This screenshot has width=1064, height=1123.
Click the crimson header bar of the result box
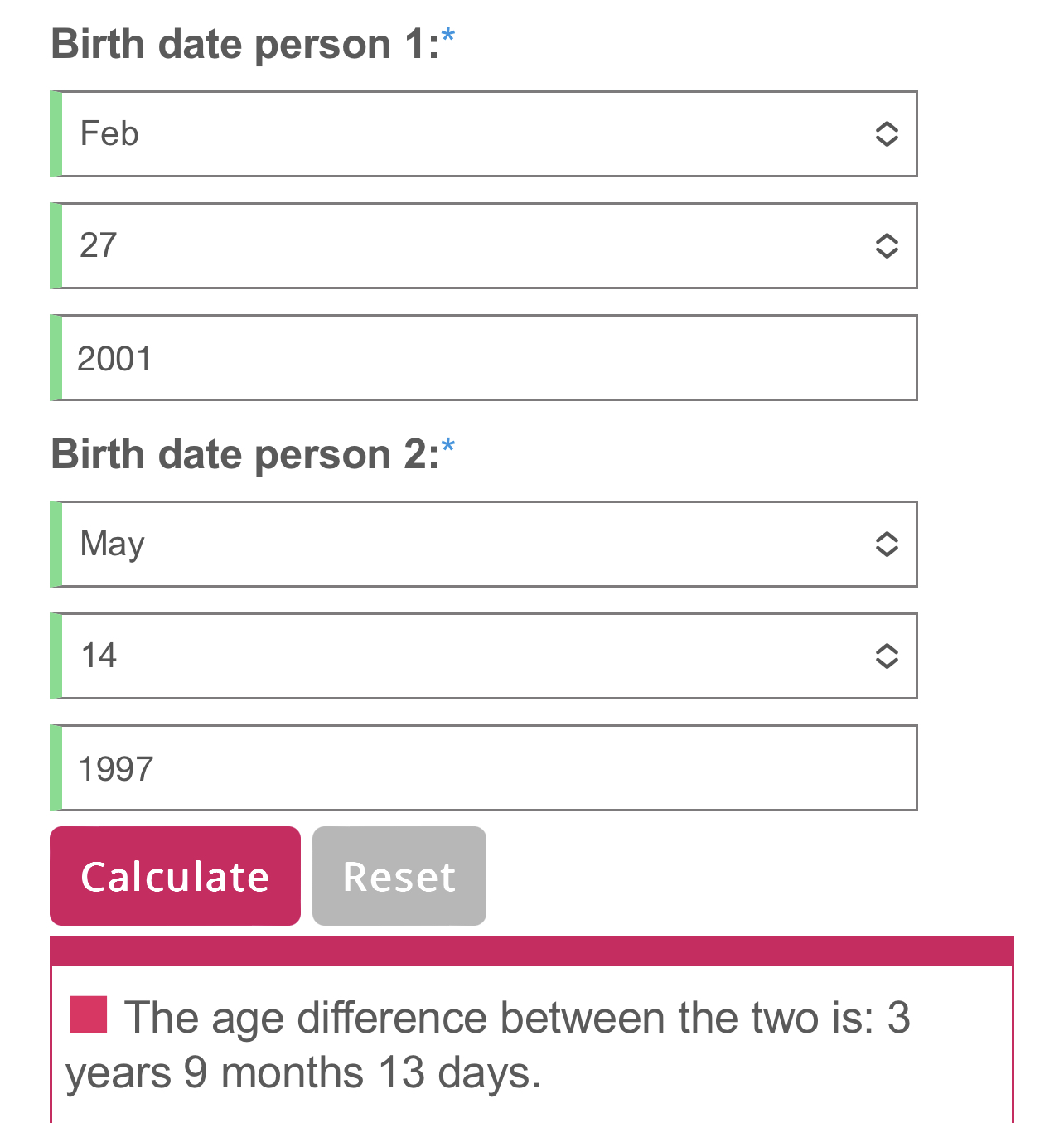[x=531, y=951]
